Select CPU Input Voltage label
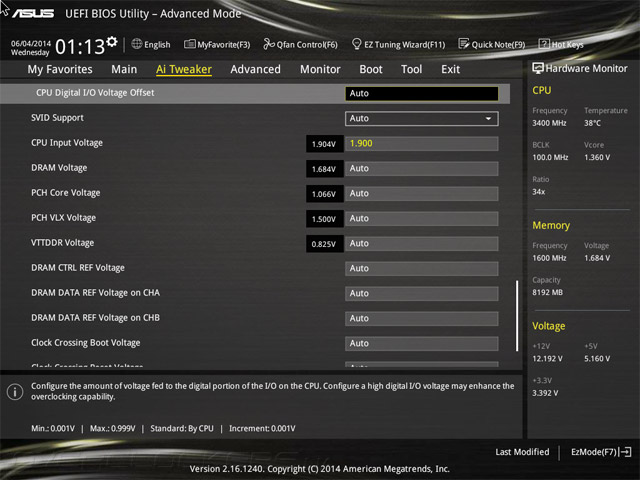The width and height of the screenshot is (640, 480). 67,143
